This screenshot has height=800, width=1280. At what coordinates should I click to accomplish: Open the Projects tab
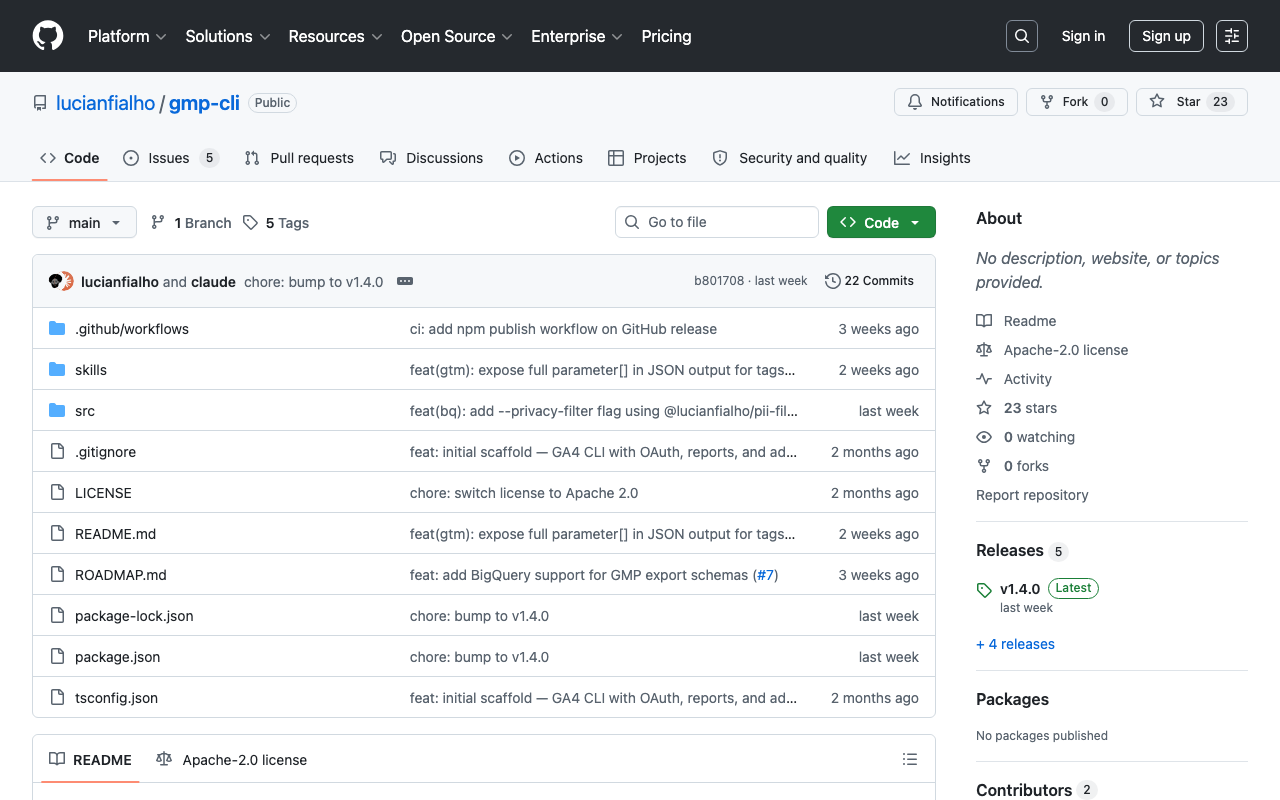click(647, 158)
